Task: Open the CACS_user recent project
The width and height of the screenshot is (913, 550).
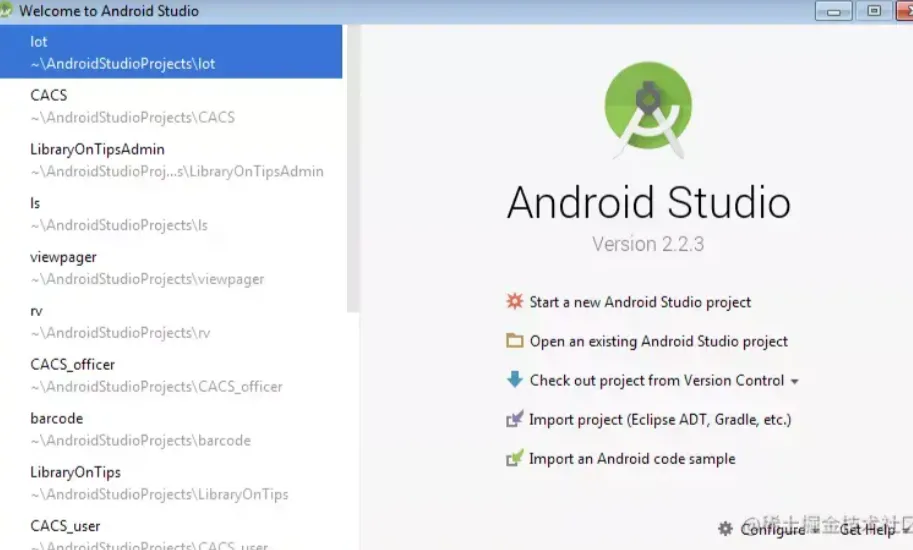Action: click(x=171, y=533)
